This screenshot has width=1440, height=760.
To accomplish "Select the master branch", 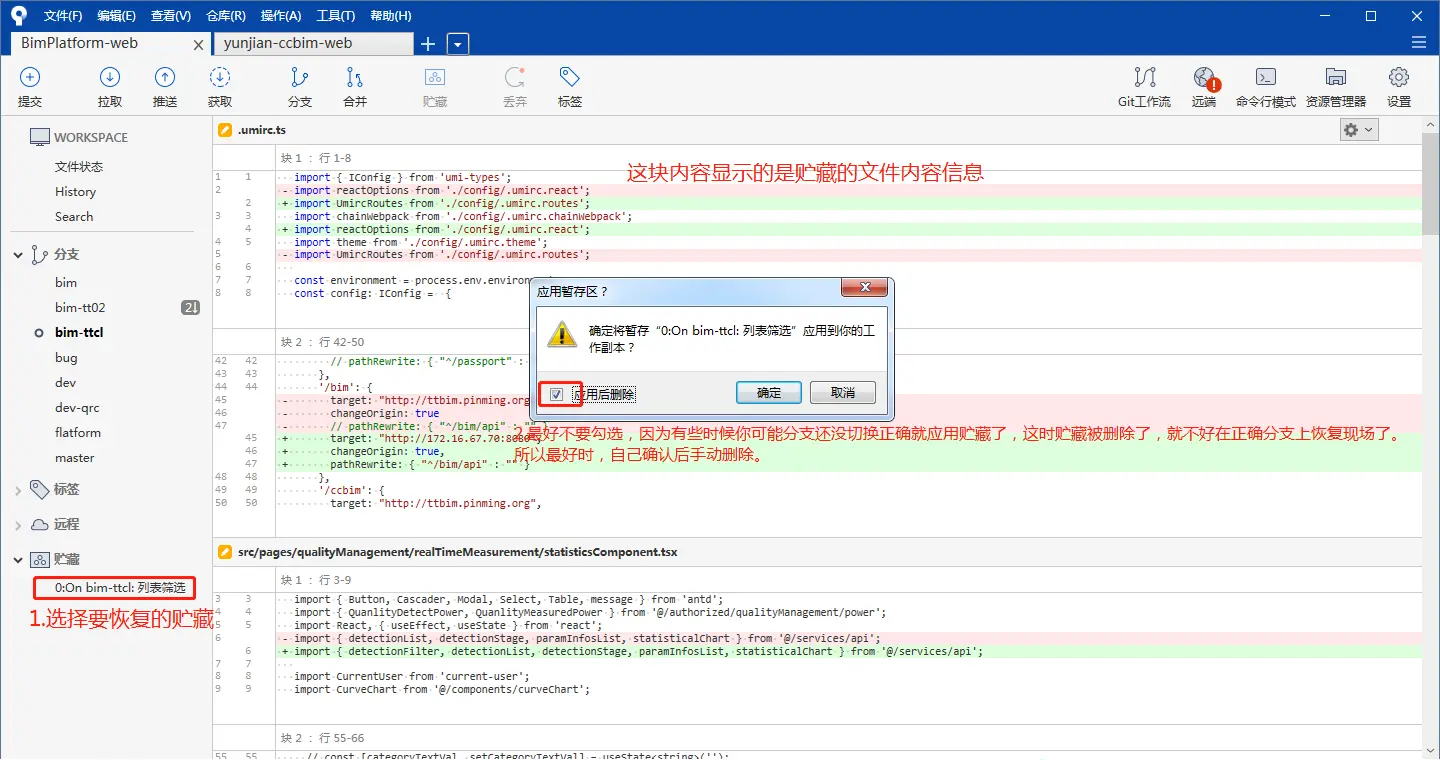I will click(75, 458).
